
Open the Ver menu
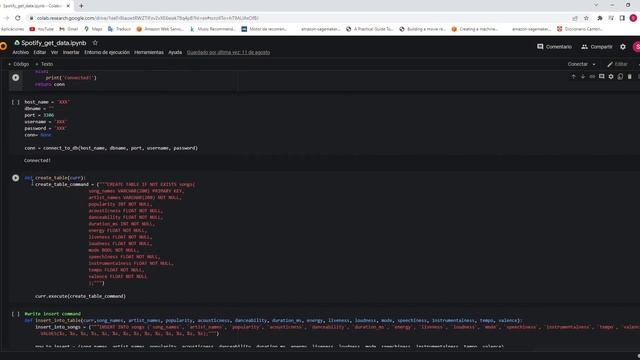point(54,52)
